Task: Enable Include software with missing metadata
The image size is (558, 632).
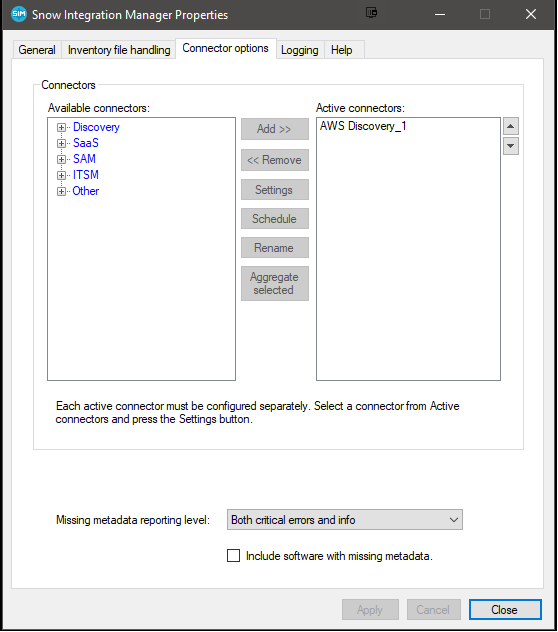Action: point(233,555)
